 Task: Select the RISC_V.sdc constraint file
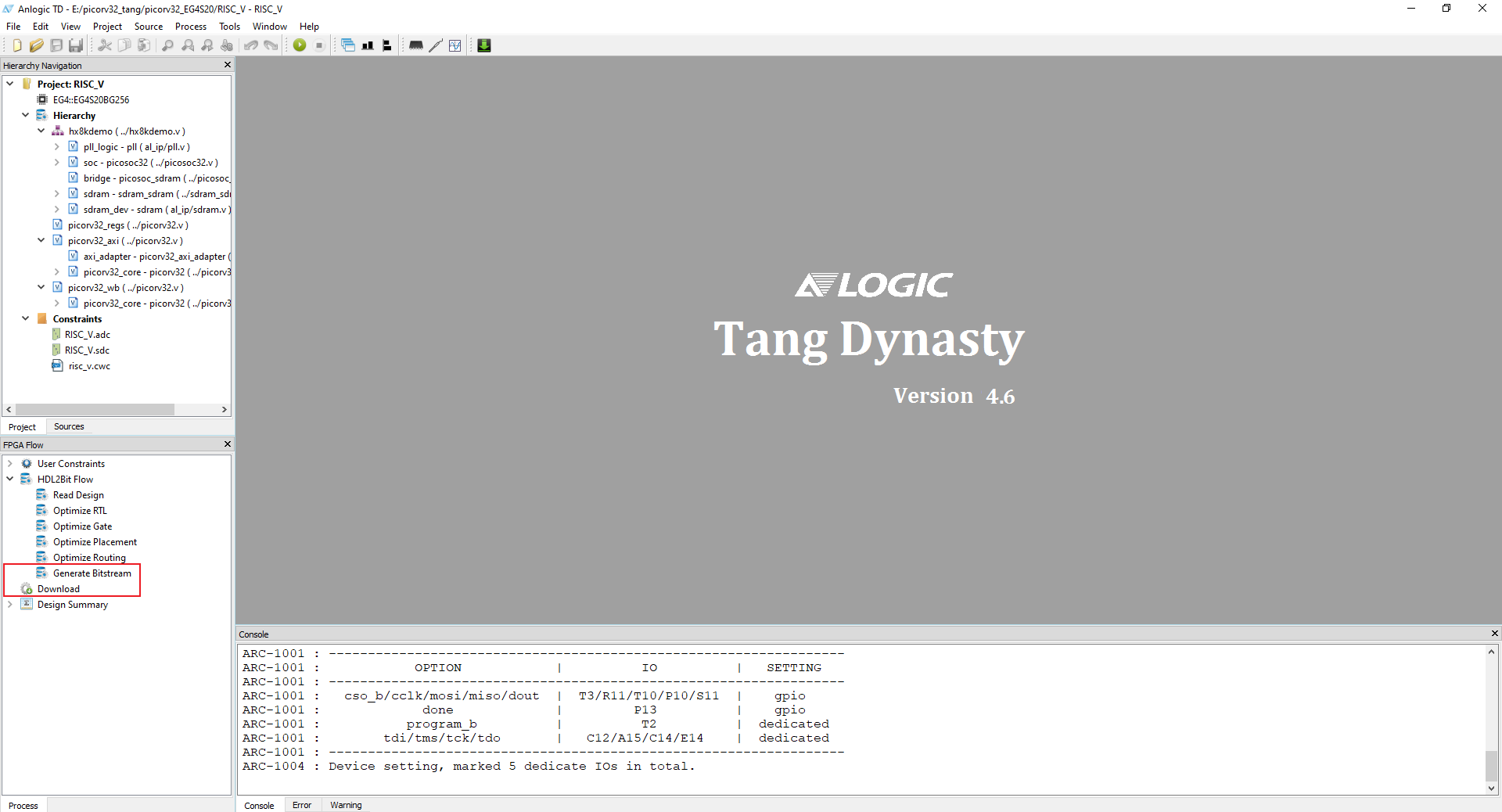(x=87, y=350)
